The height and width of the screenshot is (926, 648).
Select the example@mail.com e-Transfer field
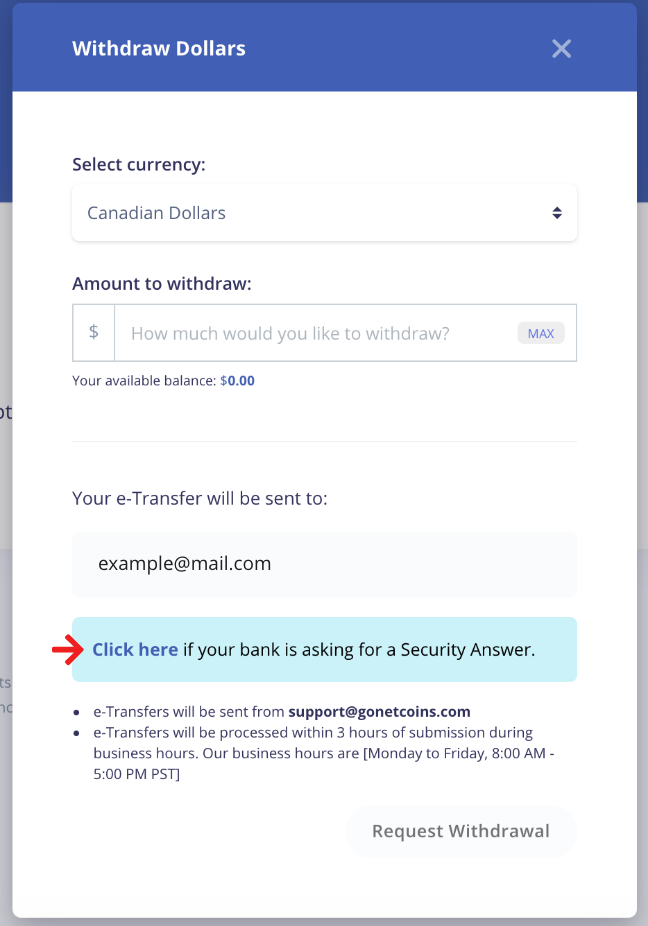click(x=324, y=564)
